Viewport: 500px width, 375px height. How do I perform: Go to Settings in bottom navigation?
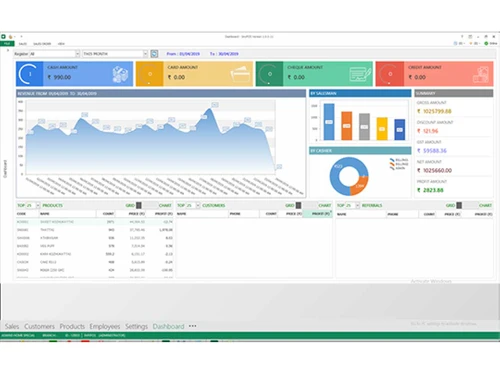pos(136,326)
